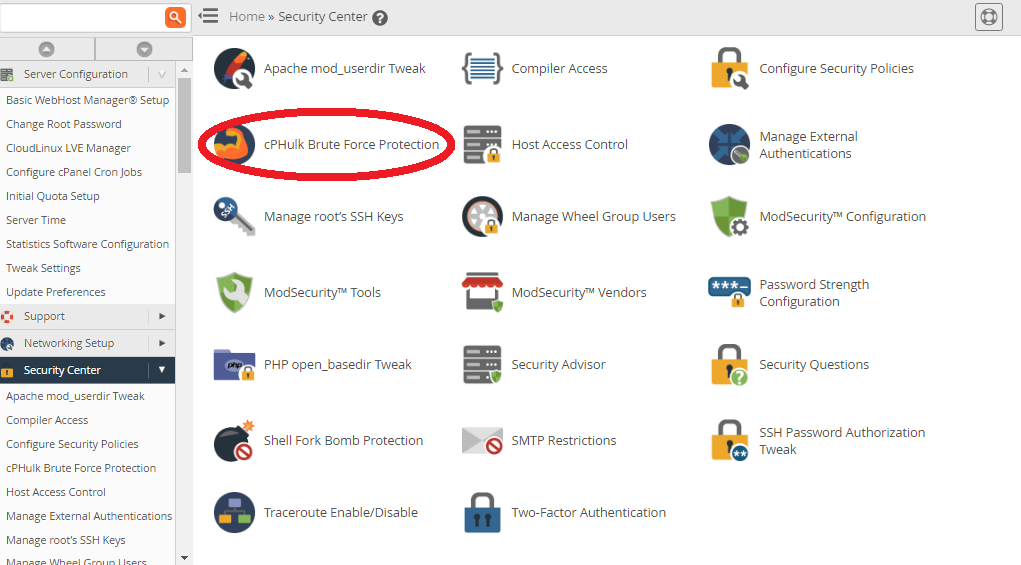Open ModSecurity Tools shield wrench icon
The image size is (1021, 565).
234,292
